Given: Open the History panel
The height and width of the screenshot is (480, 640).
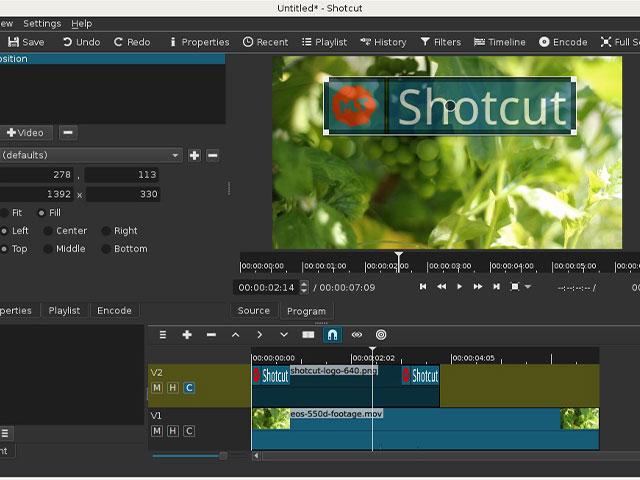Looking at the screenshot, I should click(x=383, y=42).
